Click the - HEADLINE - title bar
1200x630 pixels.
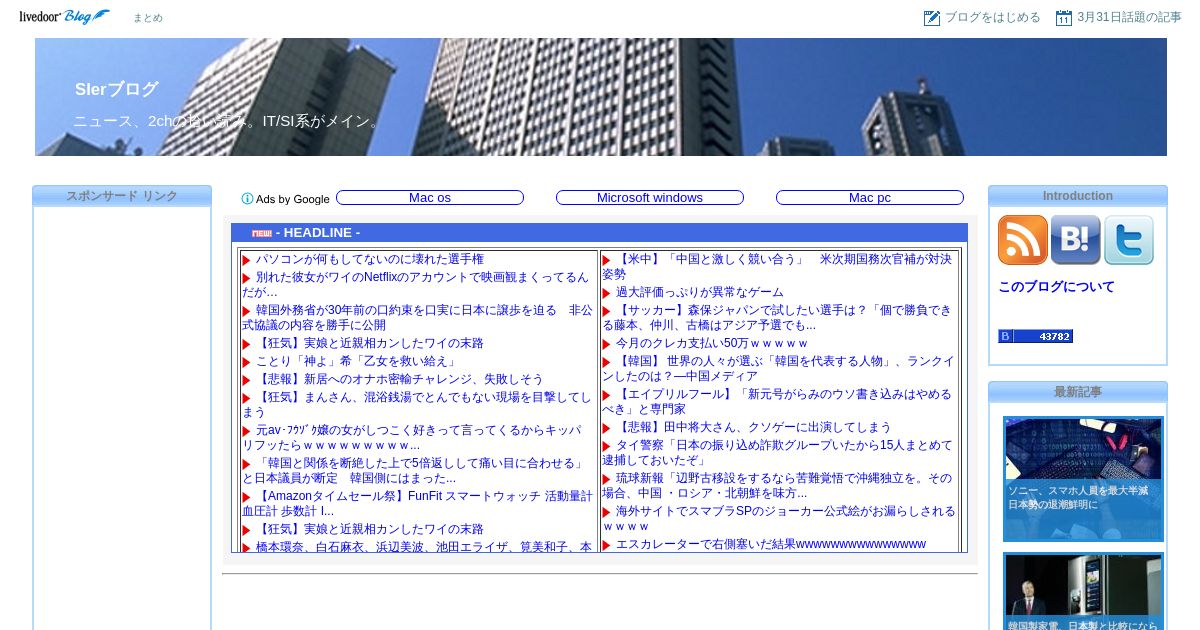click(599, 233)
